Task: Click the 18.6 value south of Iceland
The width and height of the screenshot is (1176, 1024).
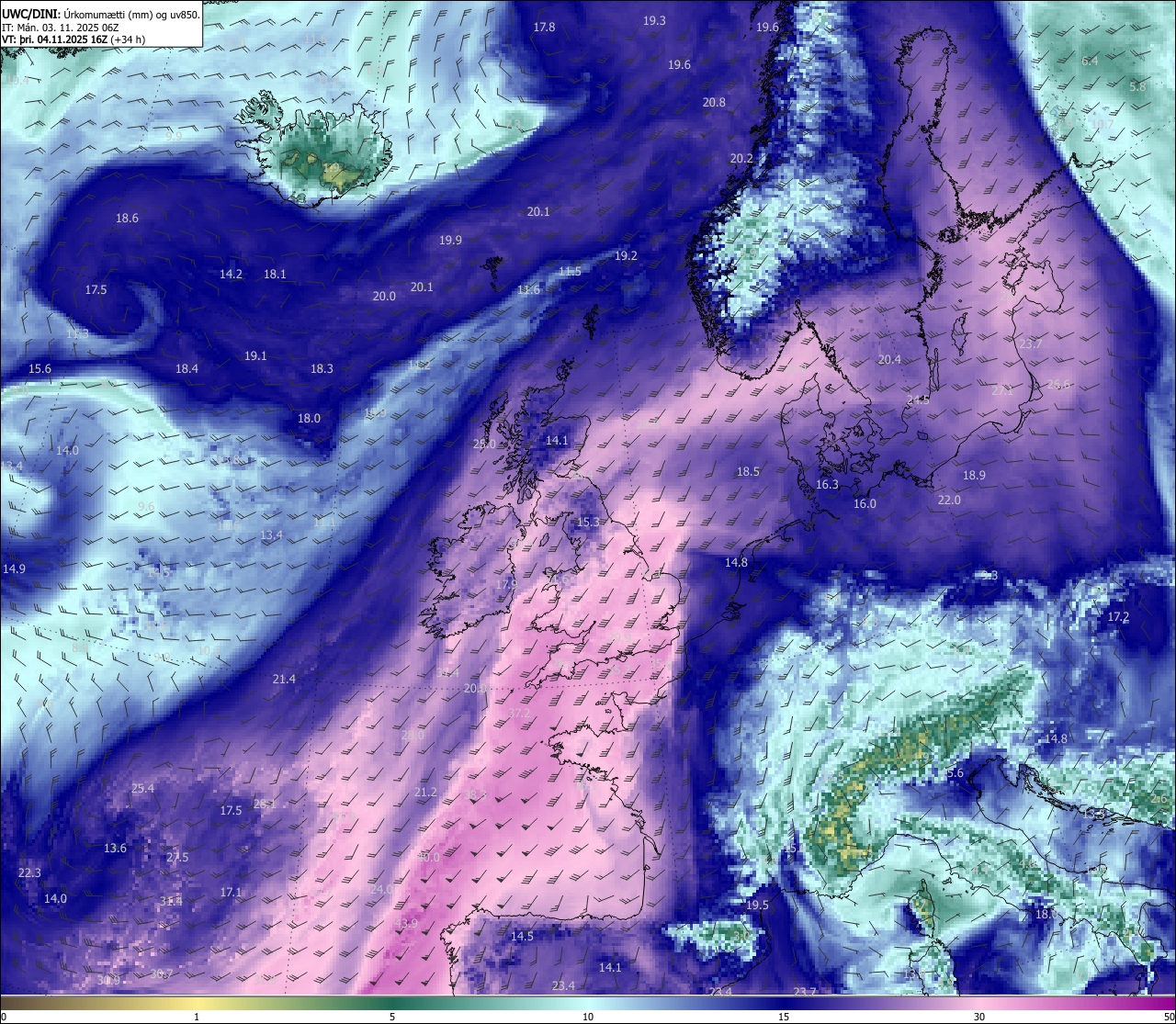Action: click(127, 219)
